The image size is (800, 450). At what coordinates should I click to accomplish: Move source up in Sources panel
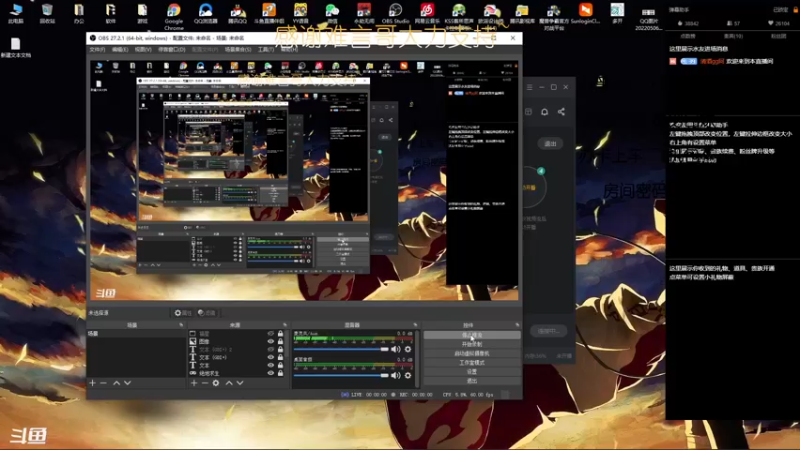229,383
